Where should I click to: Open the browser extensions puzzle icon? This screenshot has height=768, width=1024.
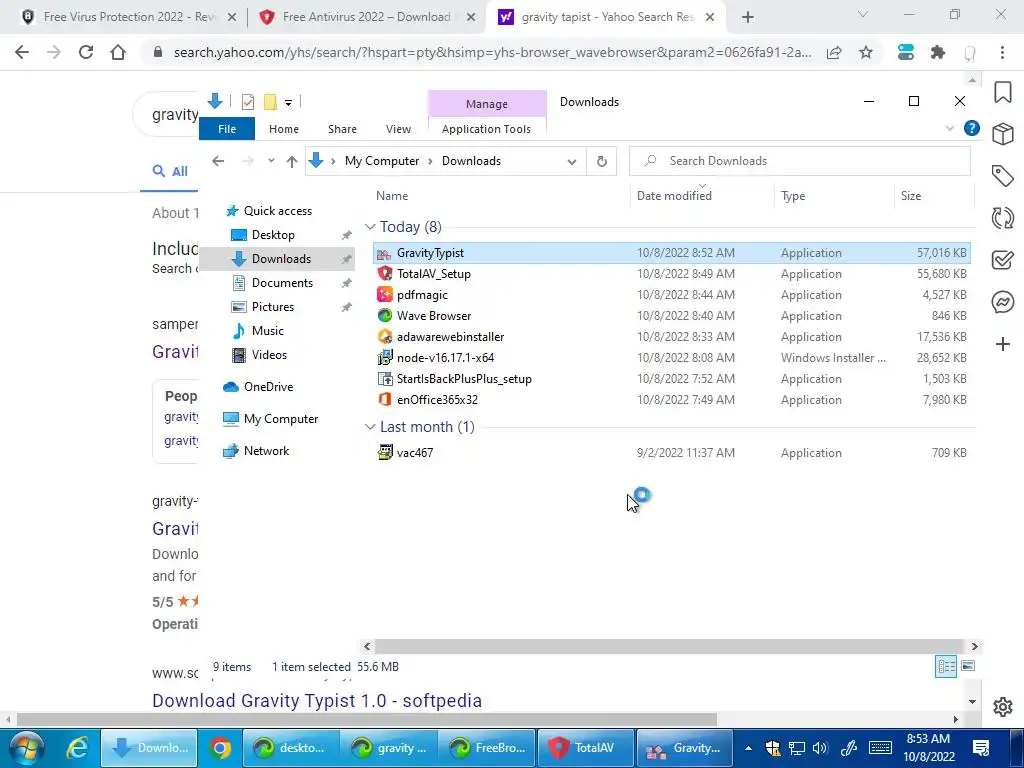pyautogui.click(x=938, y=52)
